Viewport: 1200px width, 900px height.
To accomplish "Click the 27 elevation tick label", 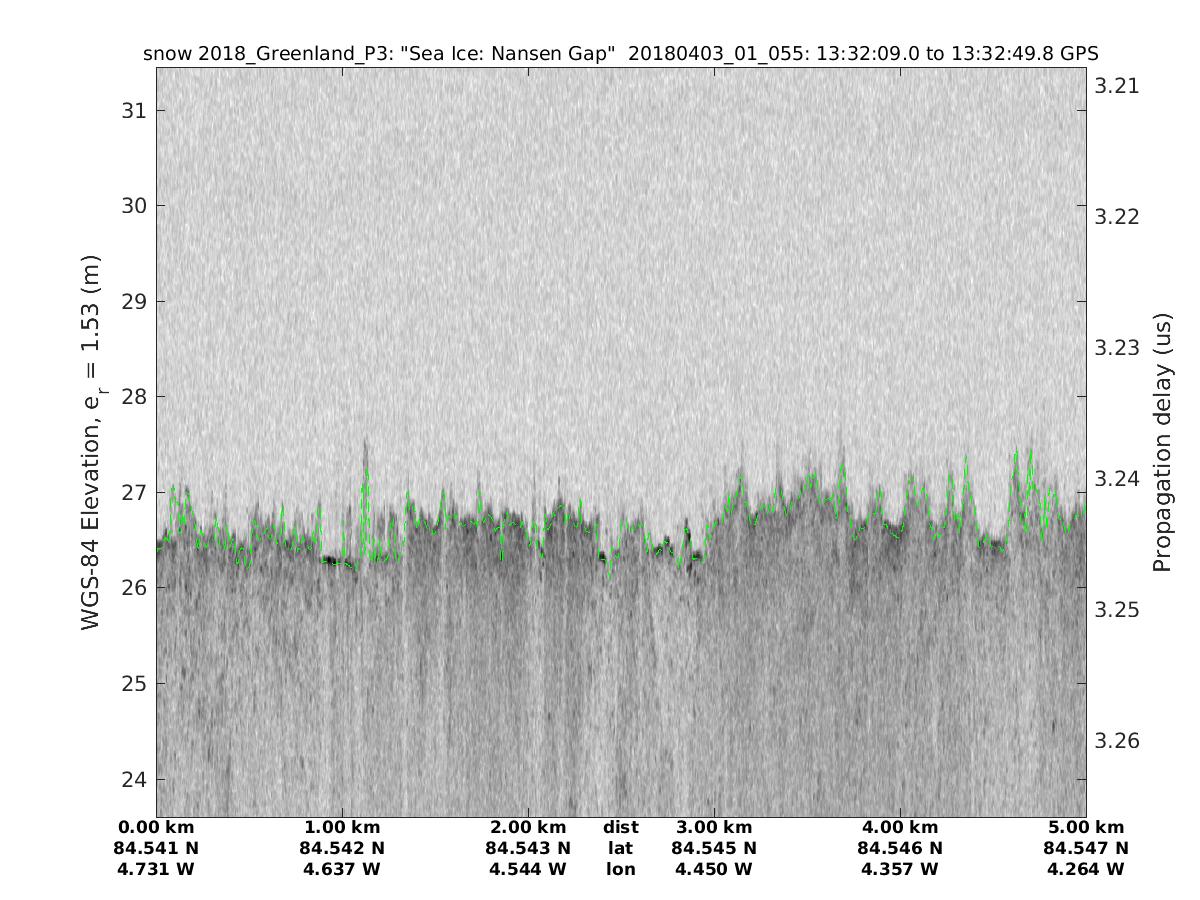I will coord(133,492).
